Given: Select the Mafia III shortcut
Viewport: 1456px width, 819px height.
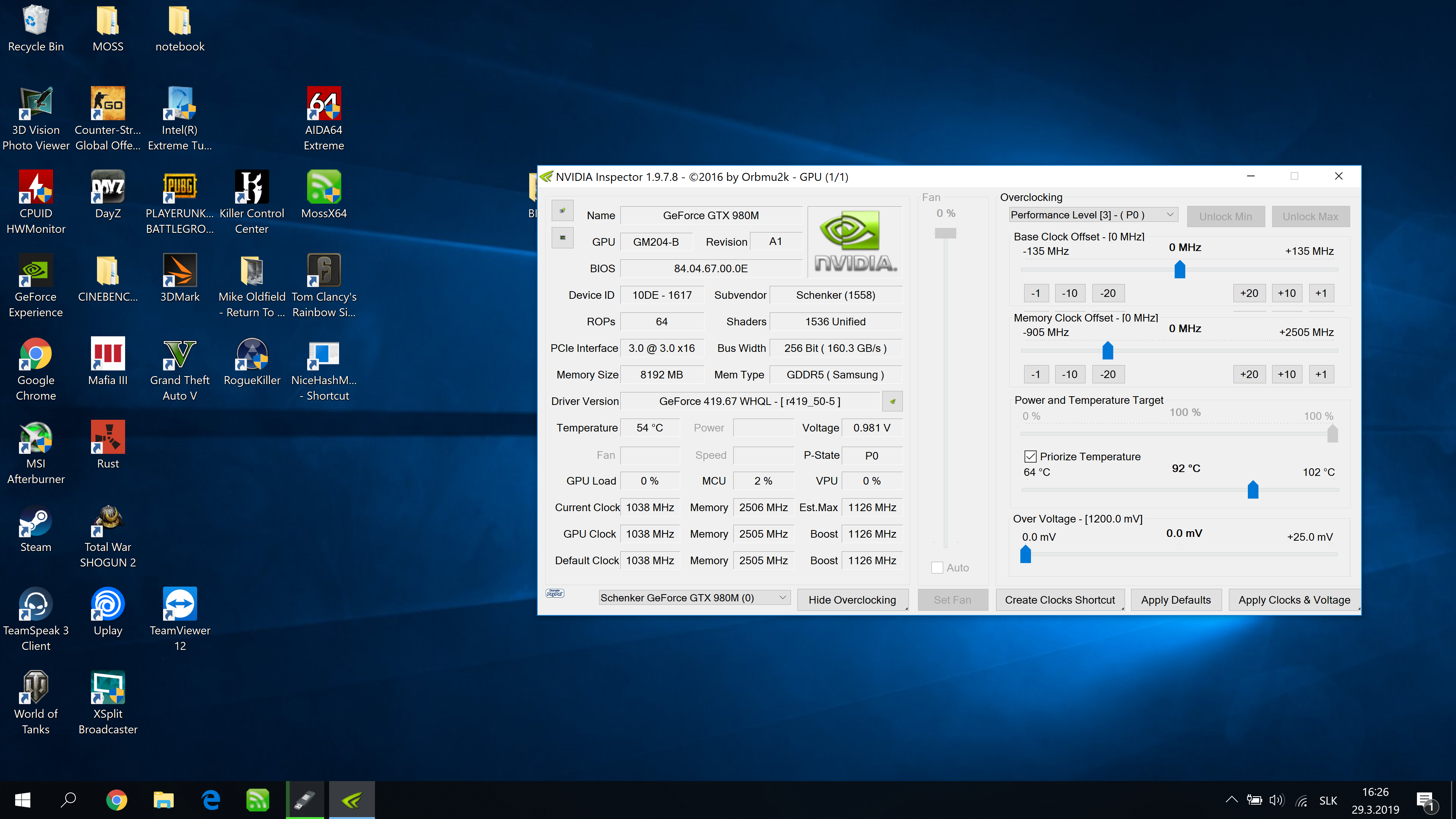Looking at the screenshot, I should tap(107, 362).
